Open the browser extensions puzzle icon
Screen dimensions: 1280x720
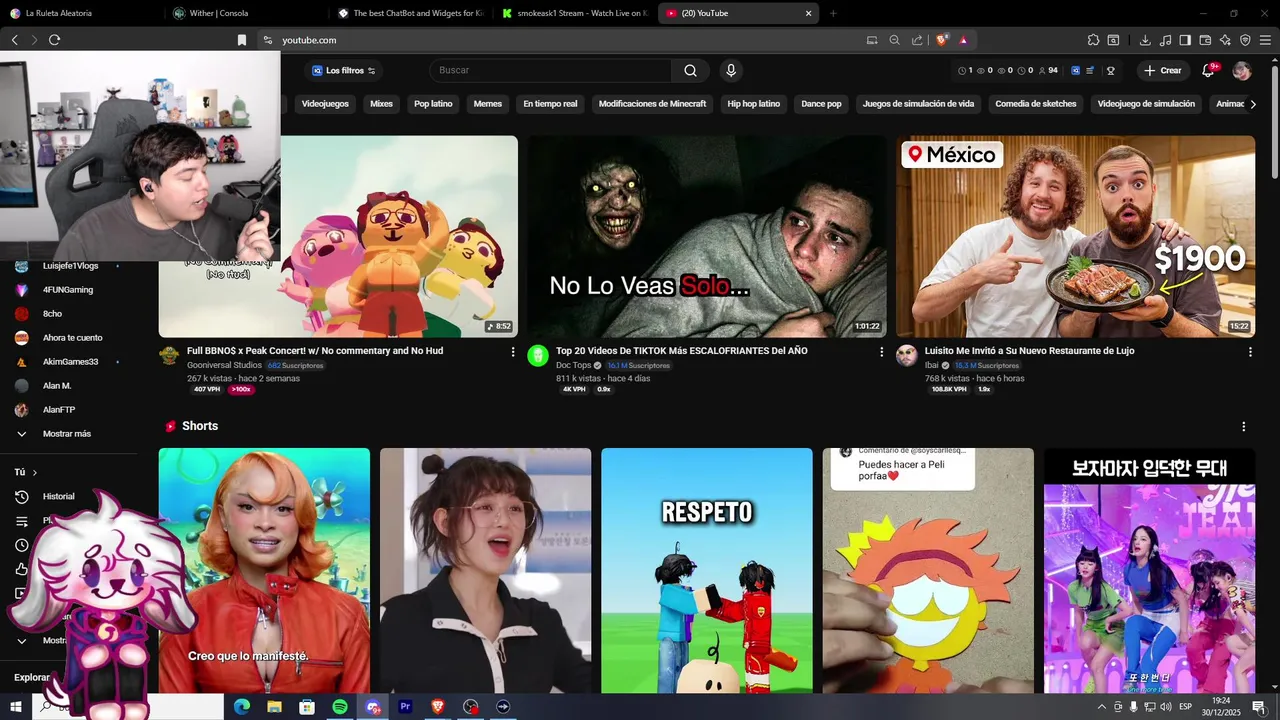1093,40
